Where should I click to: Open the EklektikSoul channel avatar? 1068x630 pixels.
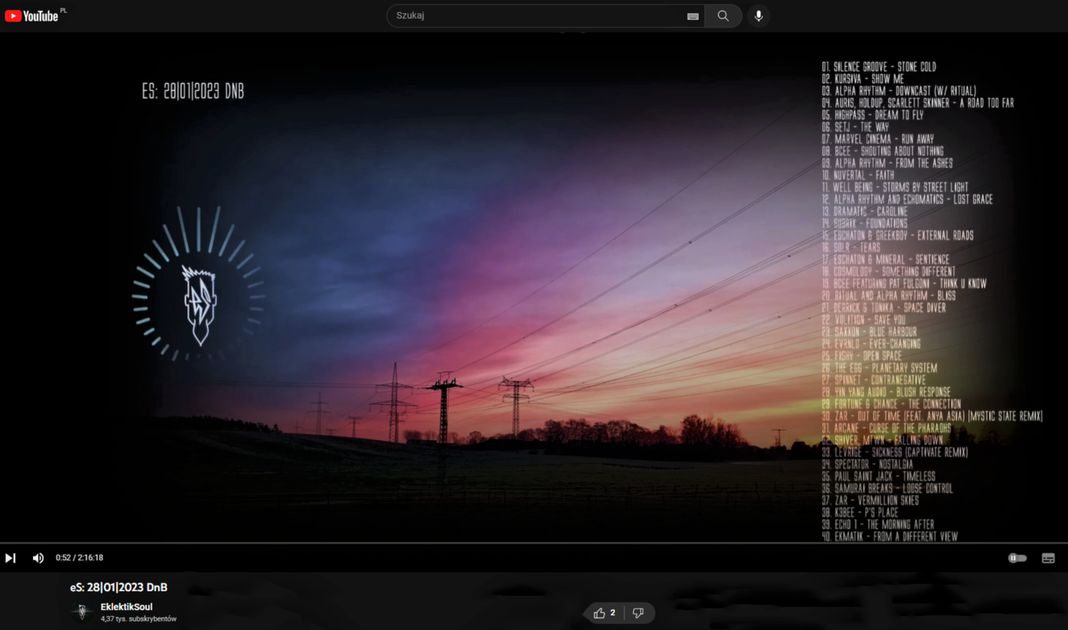point(82,612)
